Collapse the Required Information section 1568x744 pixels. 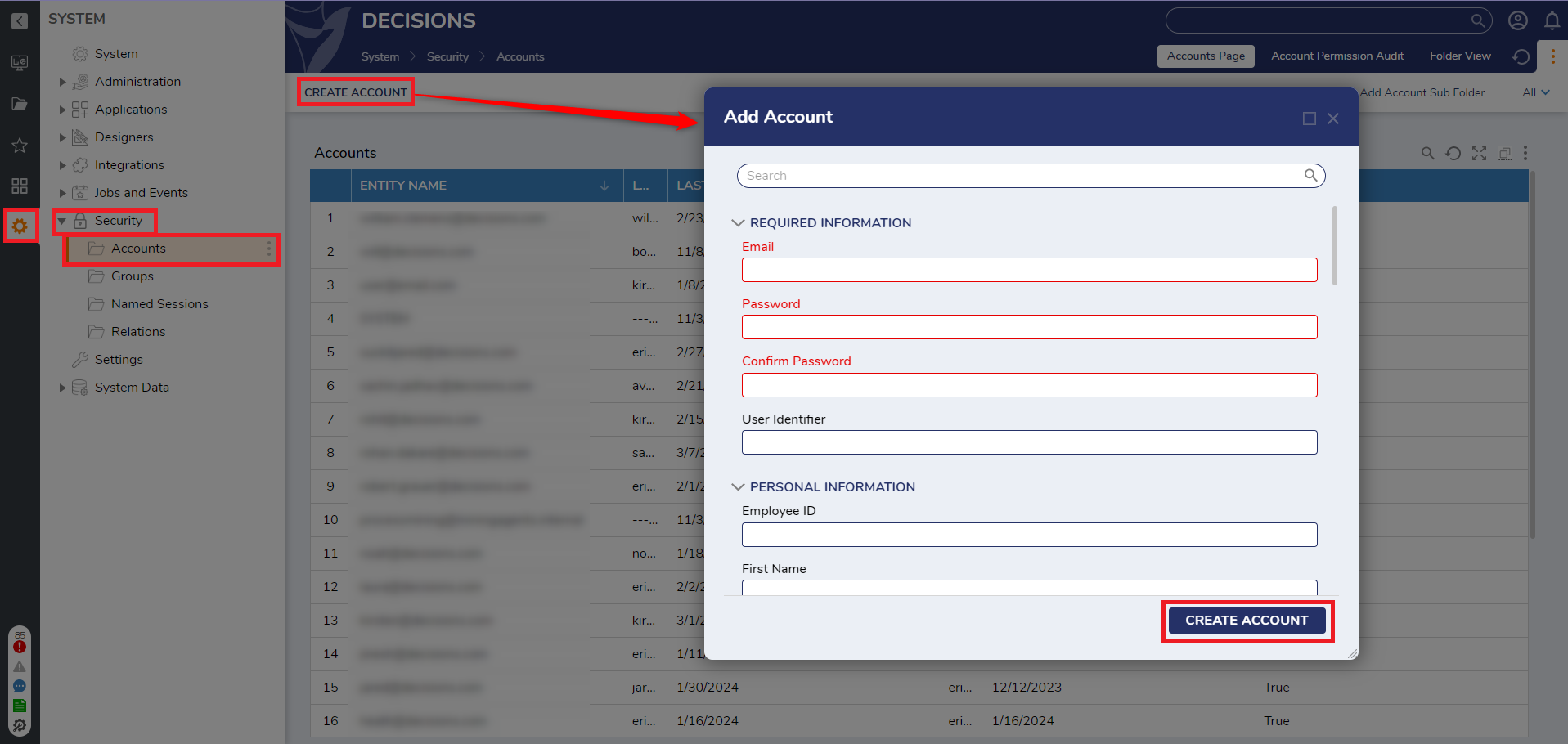click(x=738, y=222)
